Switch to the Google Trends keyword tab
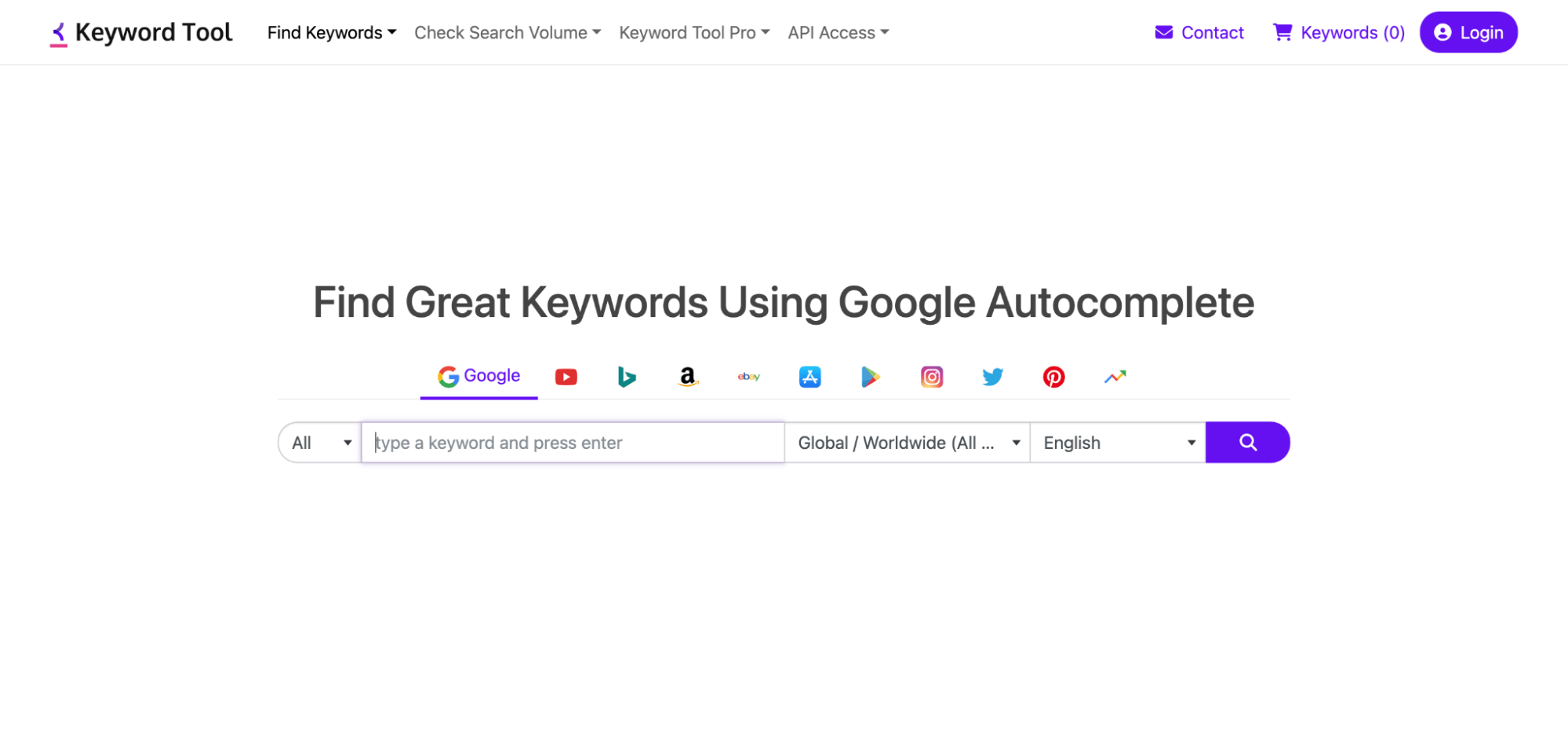The width and height of the screenshot is (1568, 733). click(x=1115, y=377)
